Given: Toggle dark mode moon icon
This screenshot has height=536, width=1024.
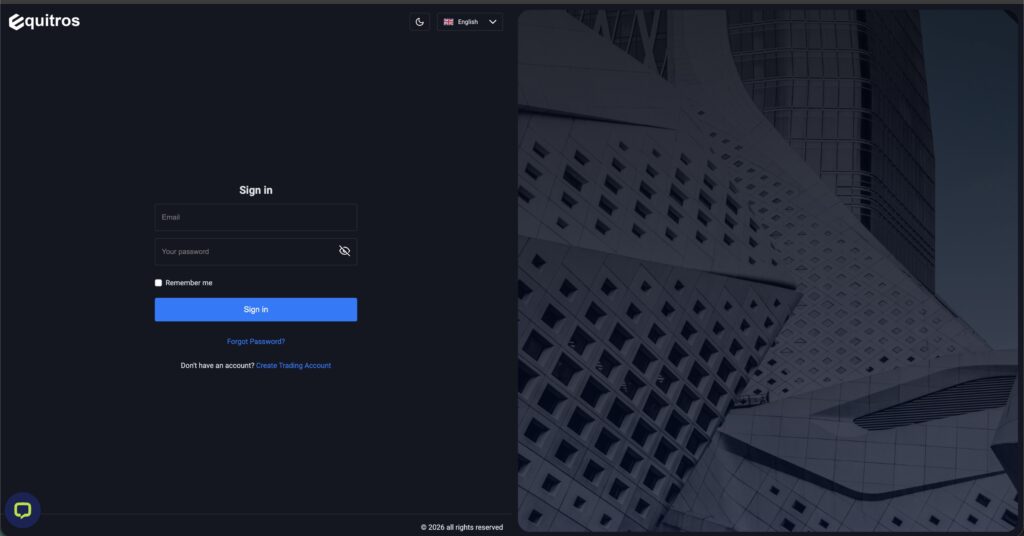Looking at the screenshot, I should [419, 22].
